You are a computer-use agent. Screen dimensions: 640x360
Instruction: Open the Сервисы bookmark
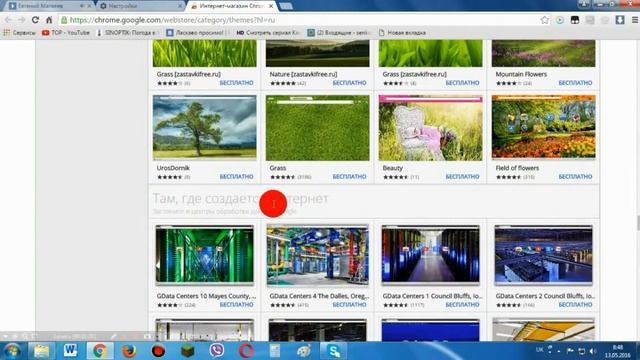(x=20, y=33)
